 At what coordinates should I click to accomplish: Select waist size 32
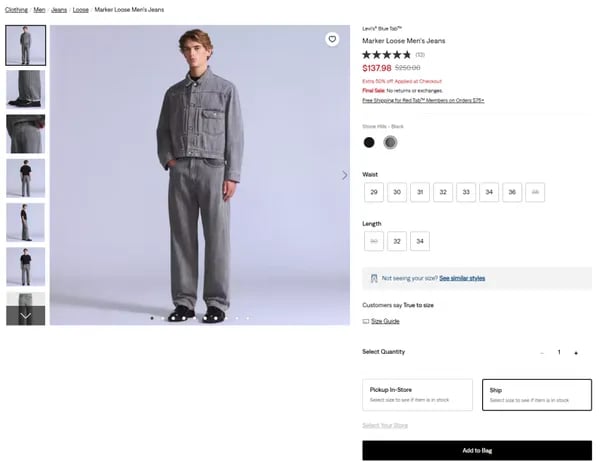(443, 192)
